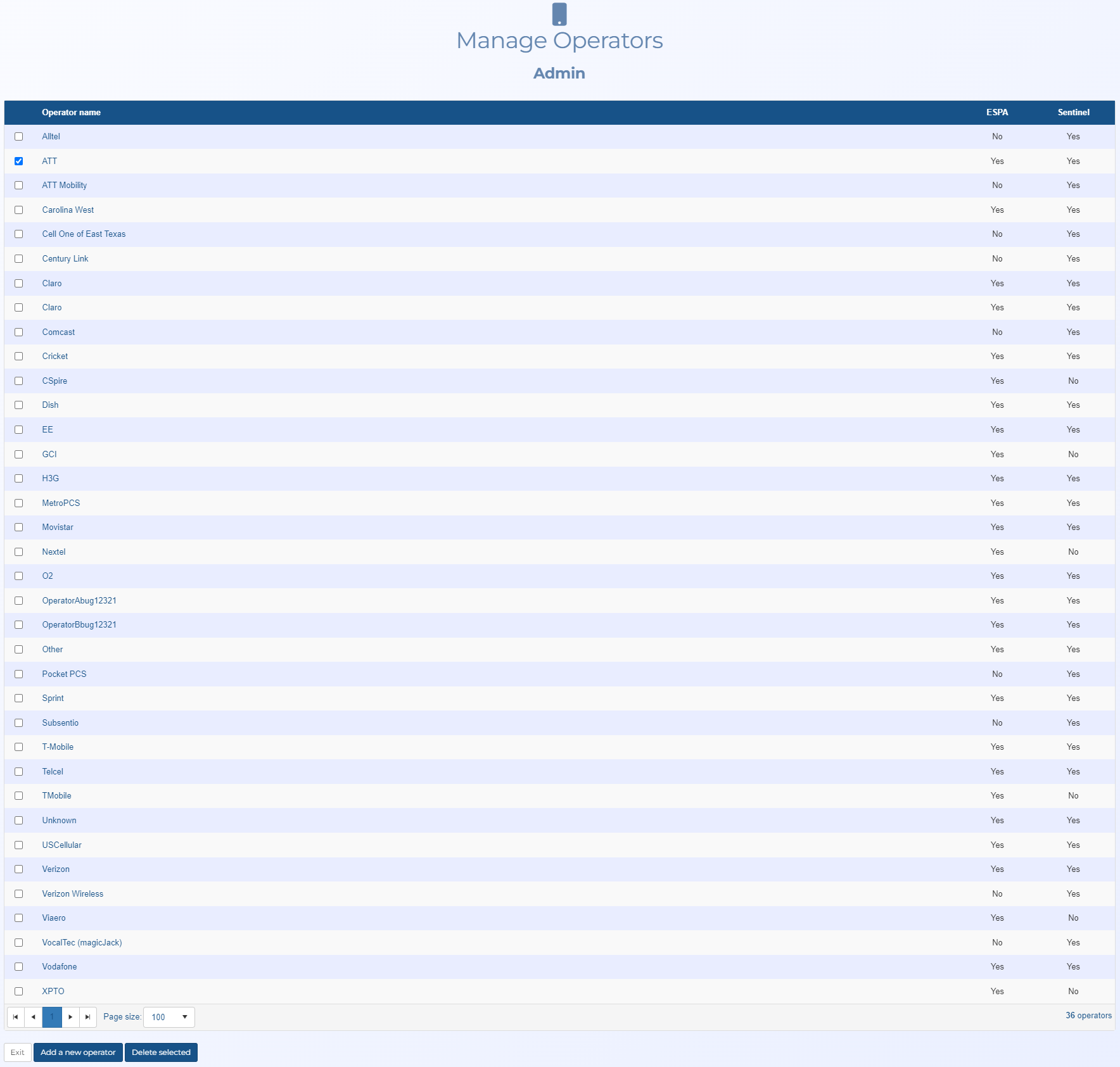Go to the first page of operators
The image size is (1120, 1067).
pos(15,1017)
